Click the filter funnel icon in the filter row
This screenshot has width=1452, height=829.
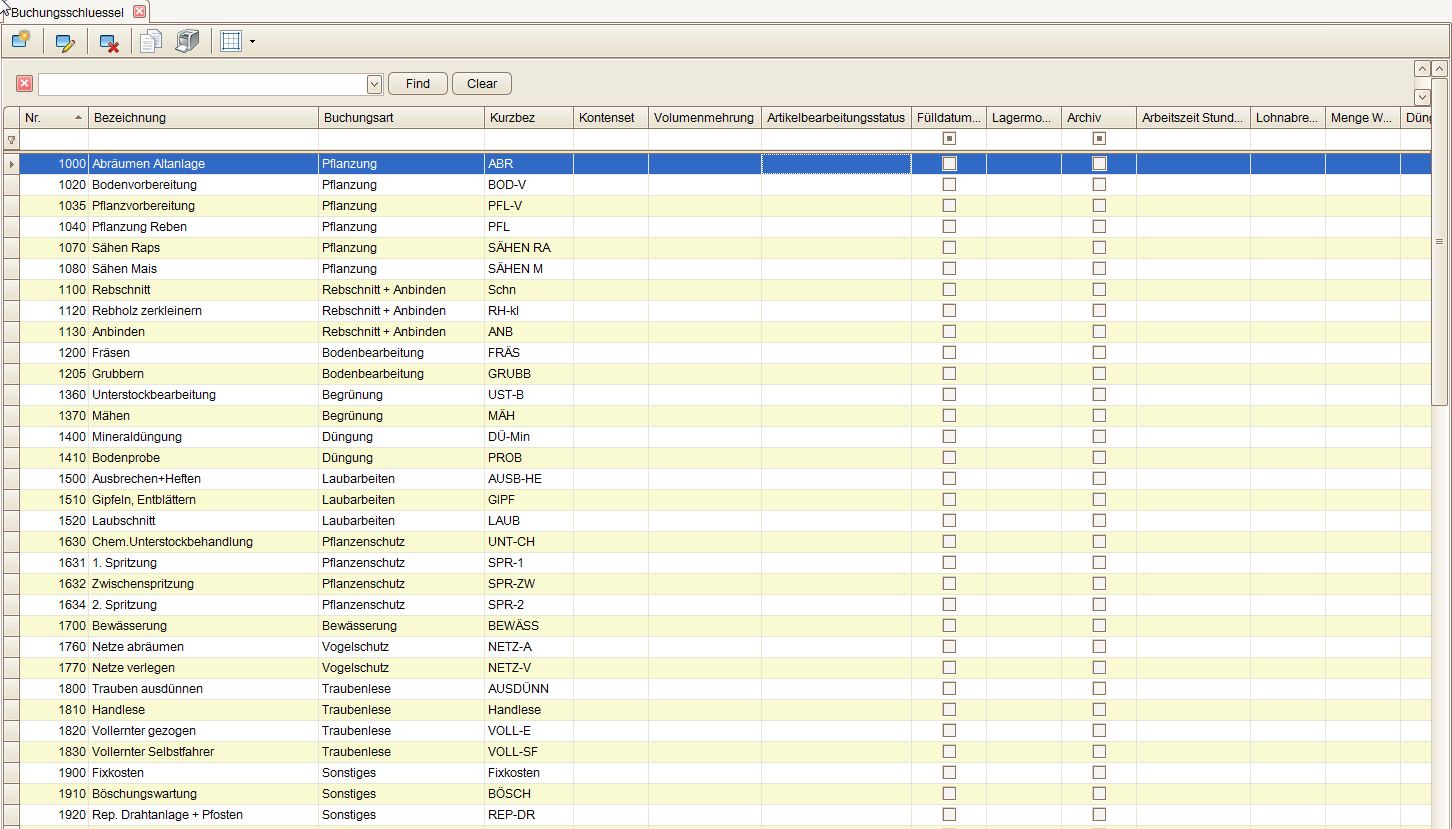[11, 140]
